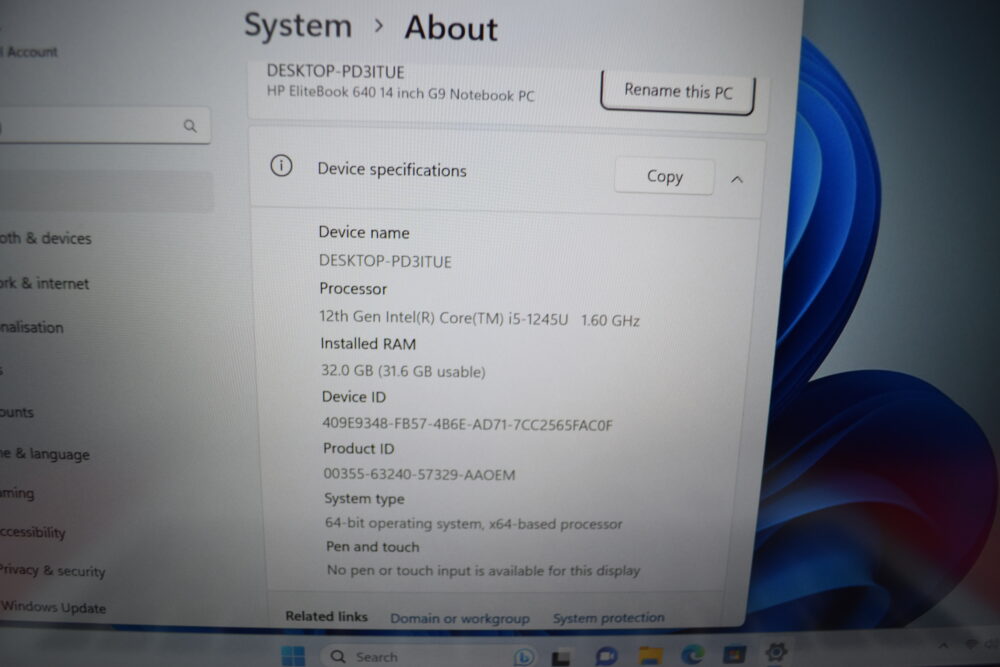Click the Wi-Fi icon in system tray
This screenshot has width=1000, height=667.
coord(971,645)
